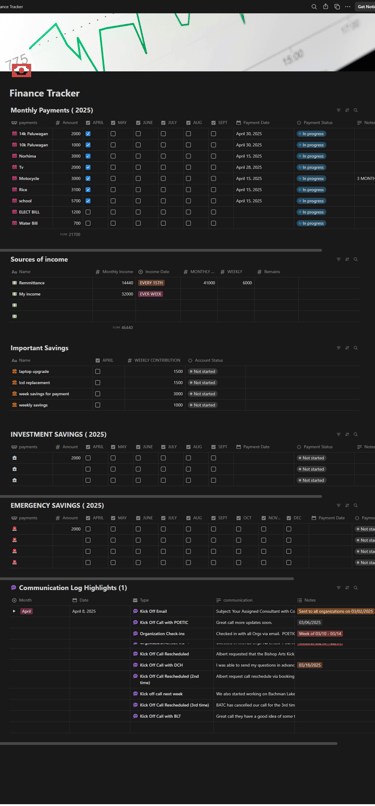Screen dimensions: 375x806
Task: Open EVERY 15TH income date select
Action: [152, 283]
